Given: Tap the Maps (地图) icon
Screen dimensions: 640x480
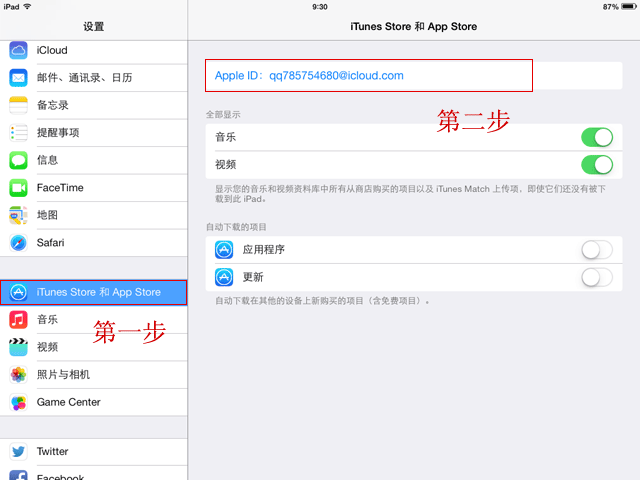Looking at the screenshot, I should (18, 215).
